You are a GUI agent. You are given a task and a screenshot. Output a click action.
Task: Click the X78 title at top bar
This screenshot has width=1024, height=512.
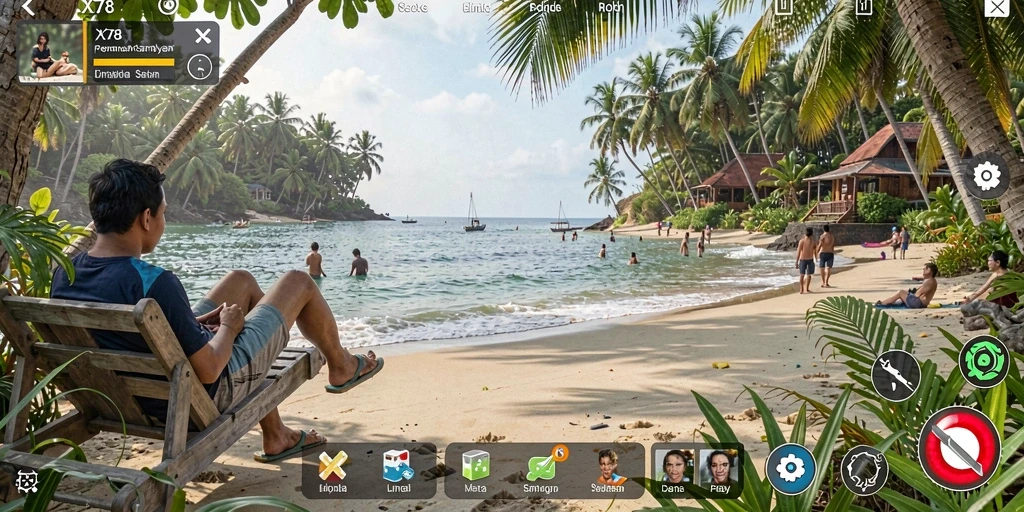pyautogui.click(x=97, y=7)
